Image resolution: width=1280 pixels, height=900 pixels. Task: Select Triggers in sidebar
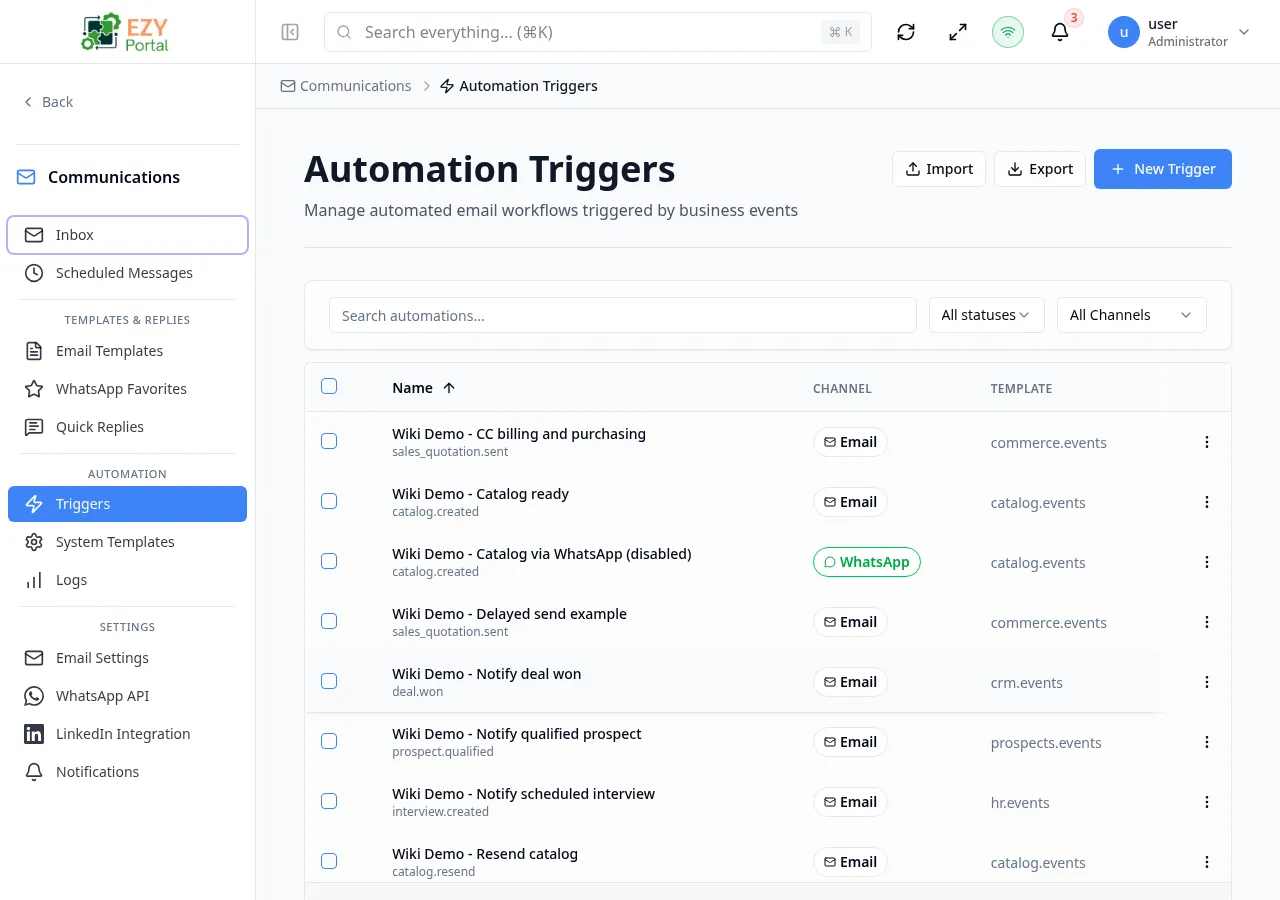(127, 504)
